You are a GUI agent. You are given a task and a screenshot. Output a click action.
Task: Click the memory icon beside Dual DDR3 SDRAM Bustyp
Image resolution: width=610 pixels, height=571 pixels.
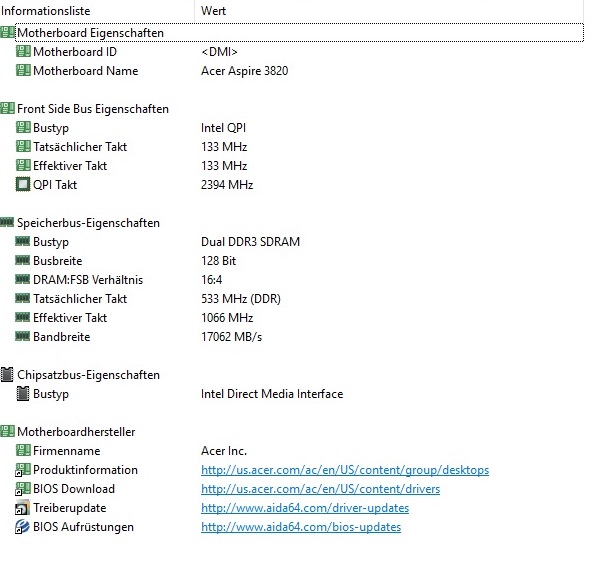point(23,241)
